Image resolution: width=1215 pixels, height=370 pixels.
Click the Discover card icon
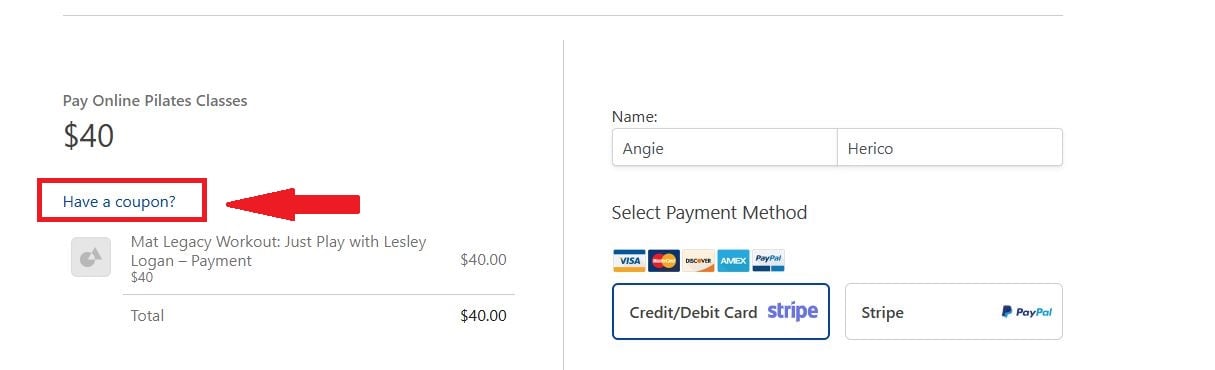point(698,261)
